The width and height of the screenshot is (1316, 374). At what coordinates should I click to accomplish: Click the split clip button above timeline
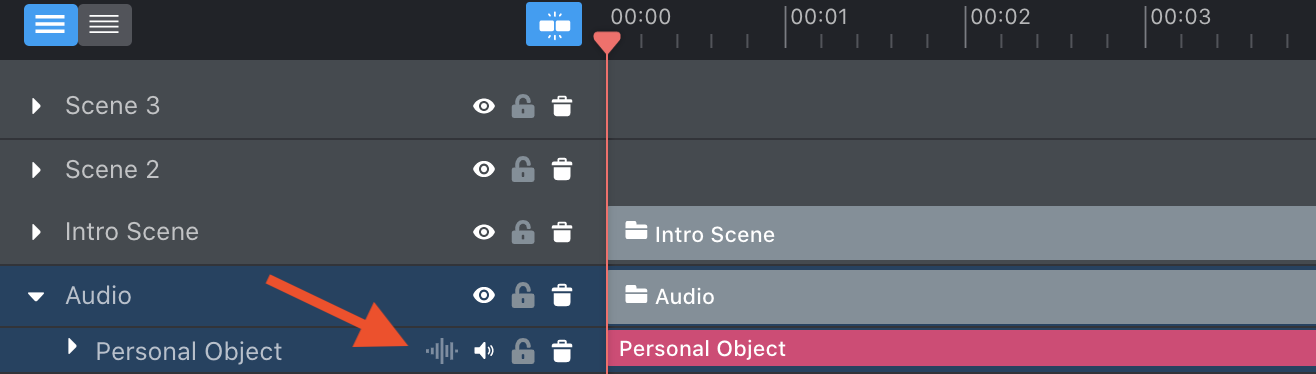pos(554,24)
